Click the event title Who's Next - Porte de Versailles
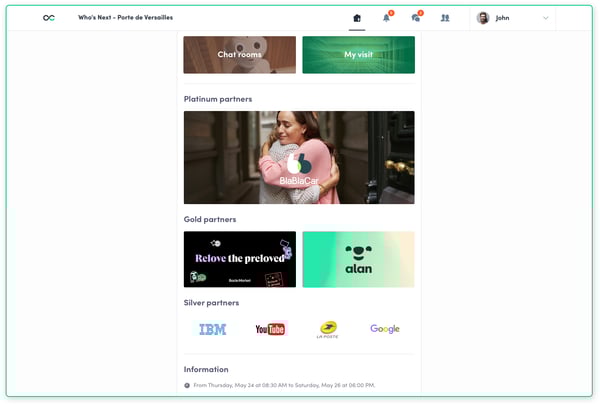This screenshot has width=600, height=405. coord(126,18)
